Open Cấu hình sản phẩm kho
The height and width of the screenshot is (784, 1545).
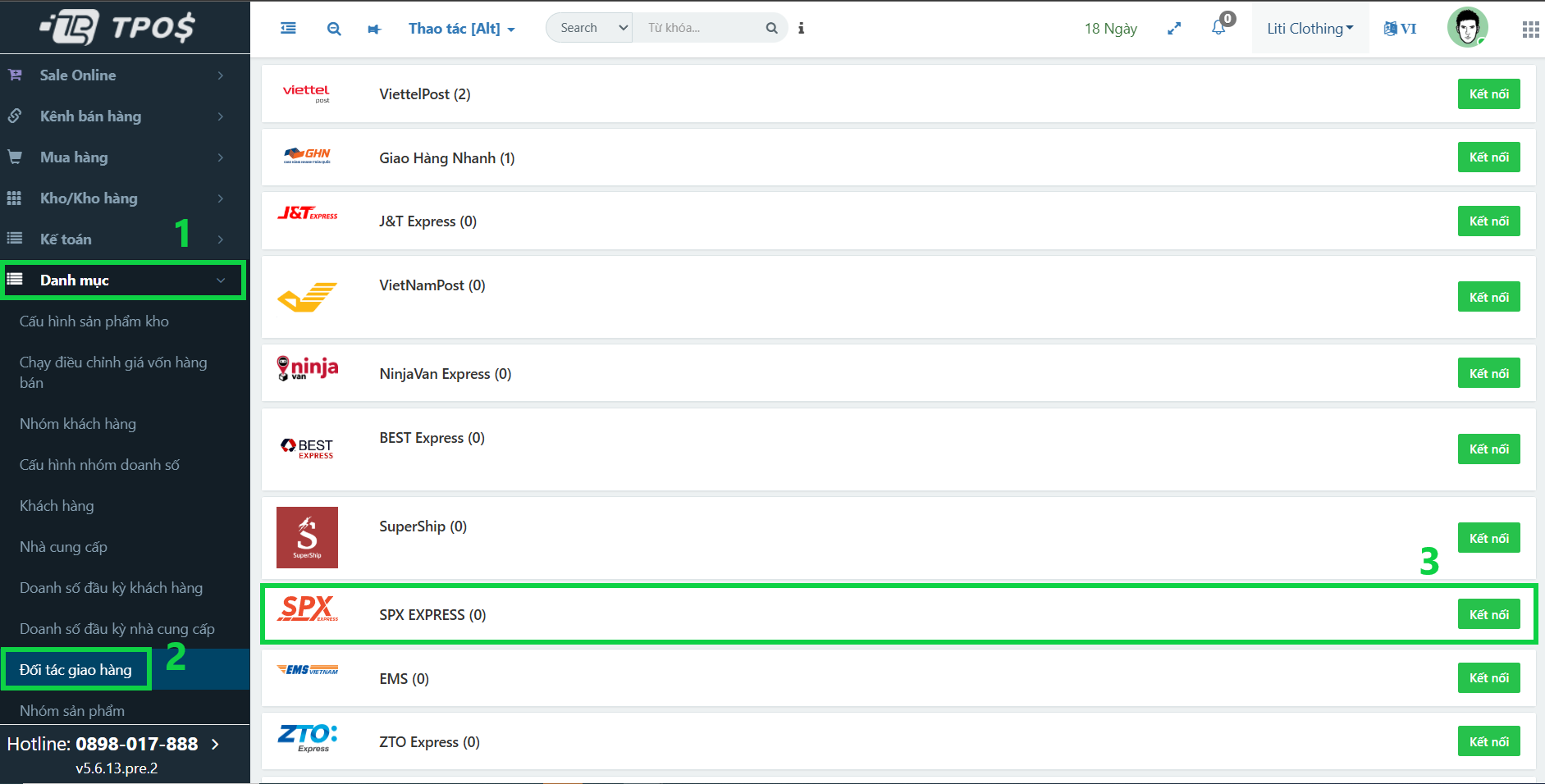coord(94,321)
